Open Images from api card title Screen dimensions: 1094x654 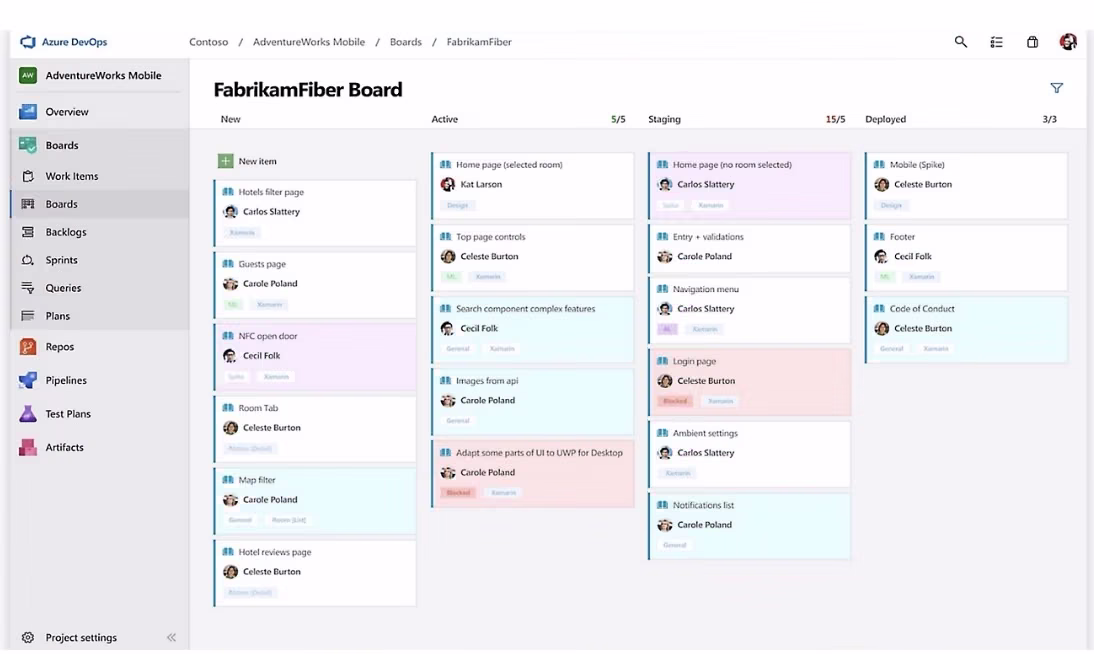pyautogui.click(x=487, y=380)
